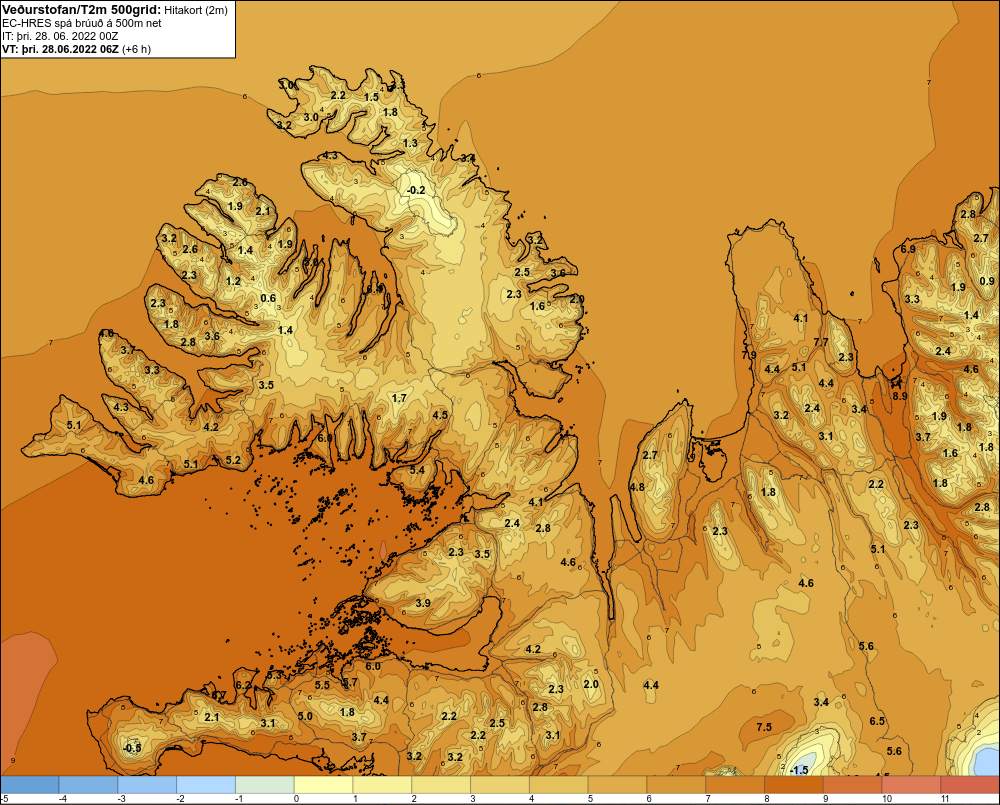The height and width of the screenshot is (805, 1000).
Task: Click the 0.6 temperature value
Action: click(x=268, y=298)
